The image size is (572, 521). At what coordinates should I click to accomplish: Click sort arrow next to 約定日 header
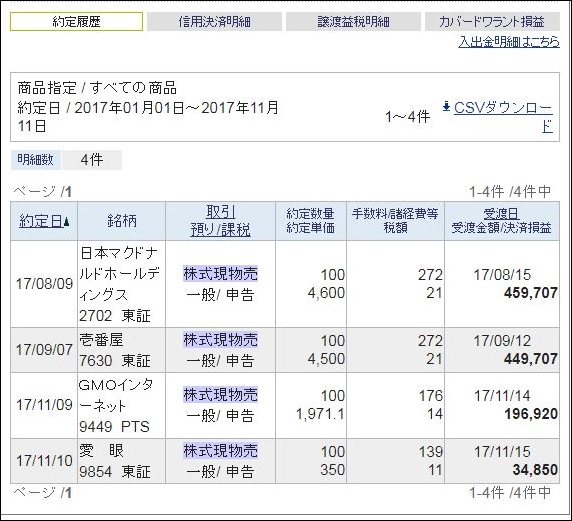66,221
